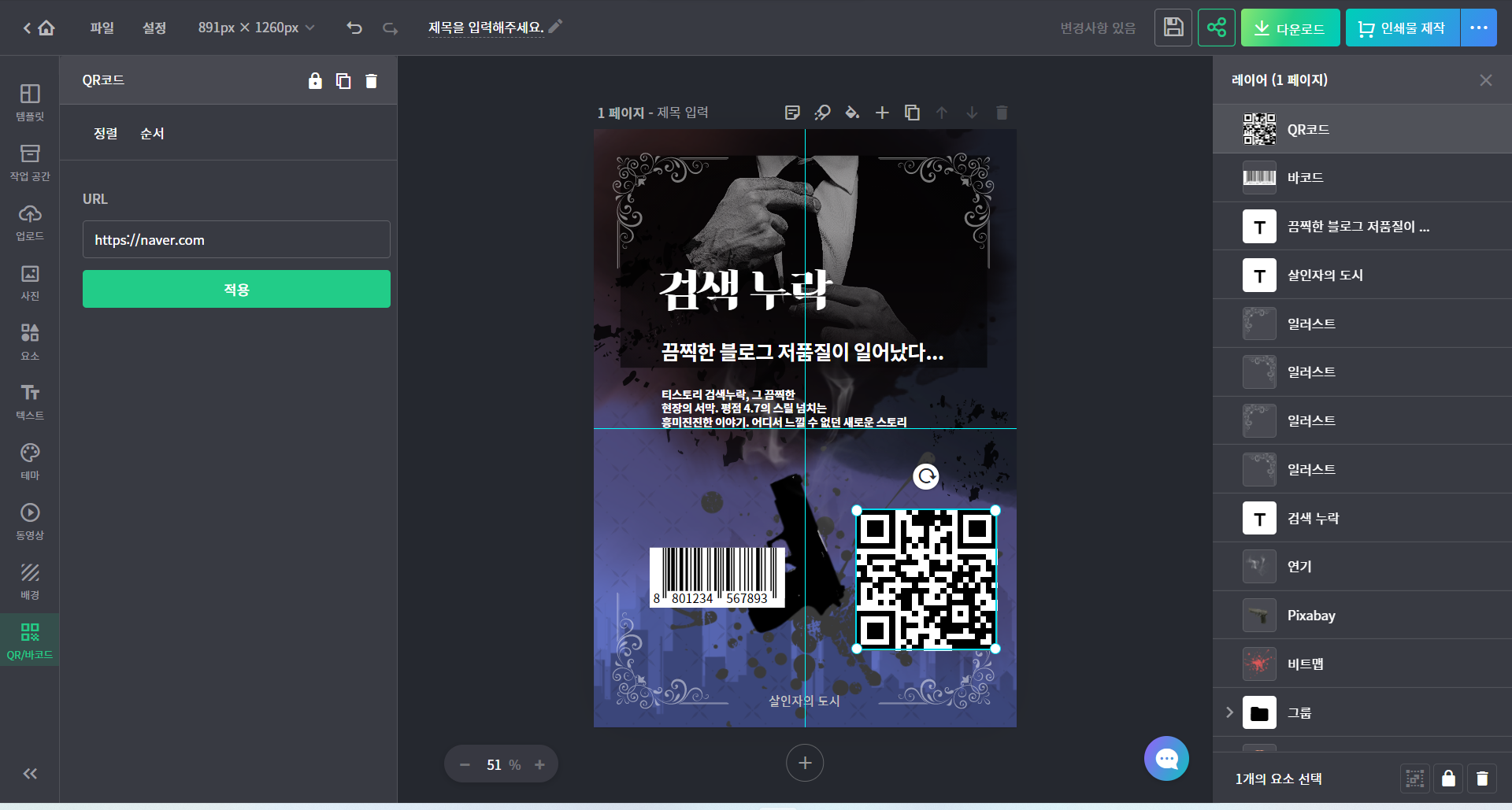Open the 테마 sidebar panel
Image resolution: width=1512 pixels, height=810 pixels.
coord(30,461)
